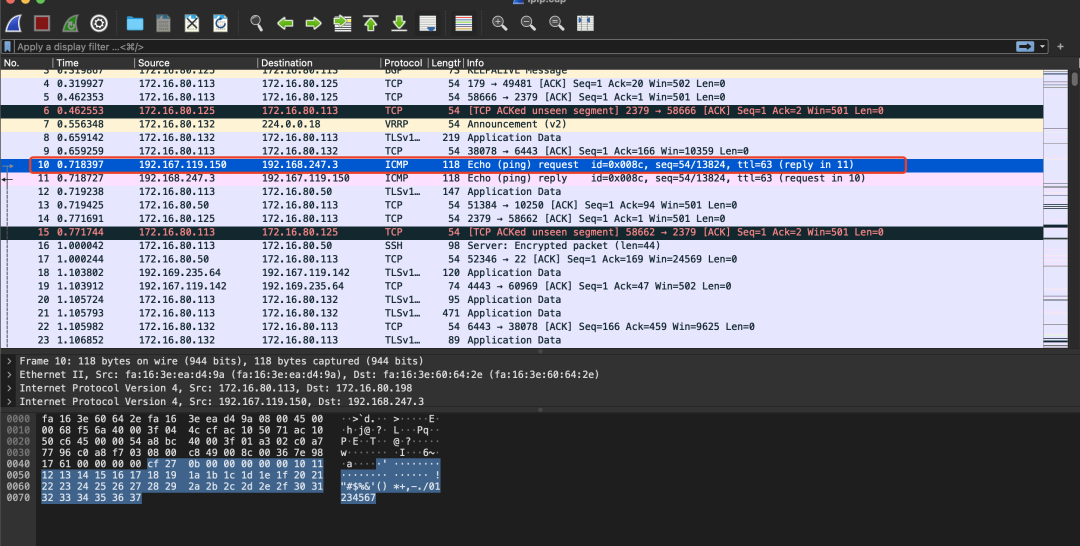The image size is (1080, 546).
Task: Stop the capture with the red square
Action: point(42,22)
